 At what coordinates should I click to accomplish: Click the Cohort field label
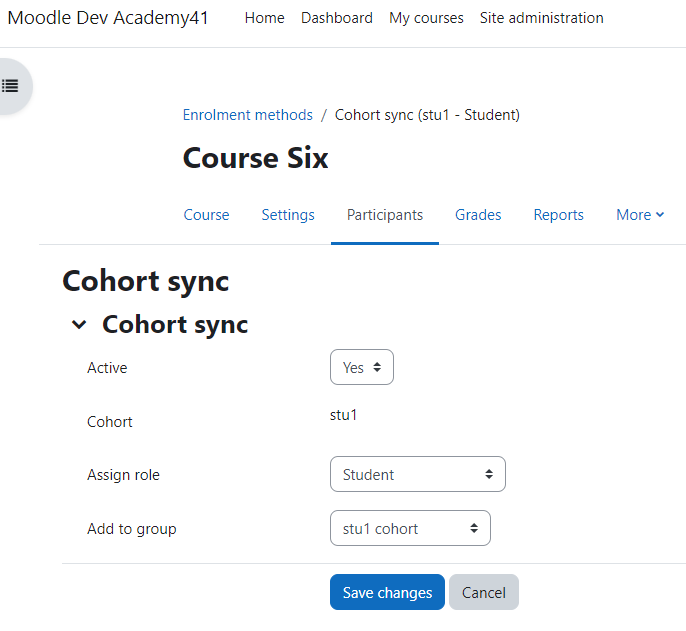(x=110, y=422)
